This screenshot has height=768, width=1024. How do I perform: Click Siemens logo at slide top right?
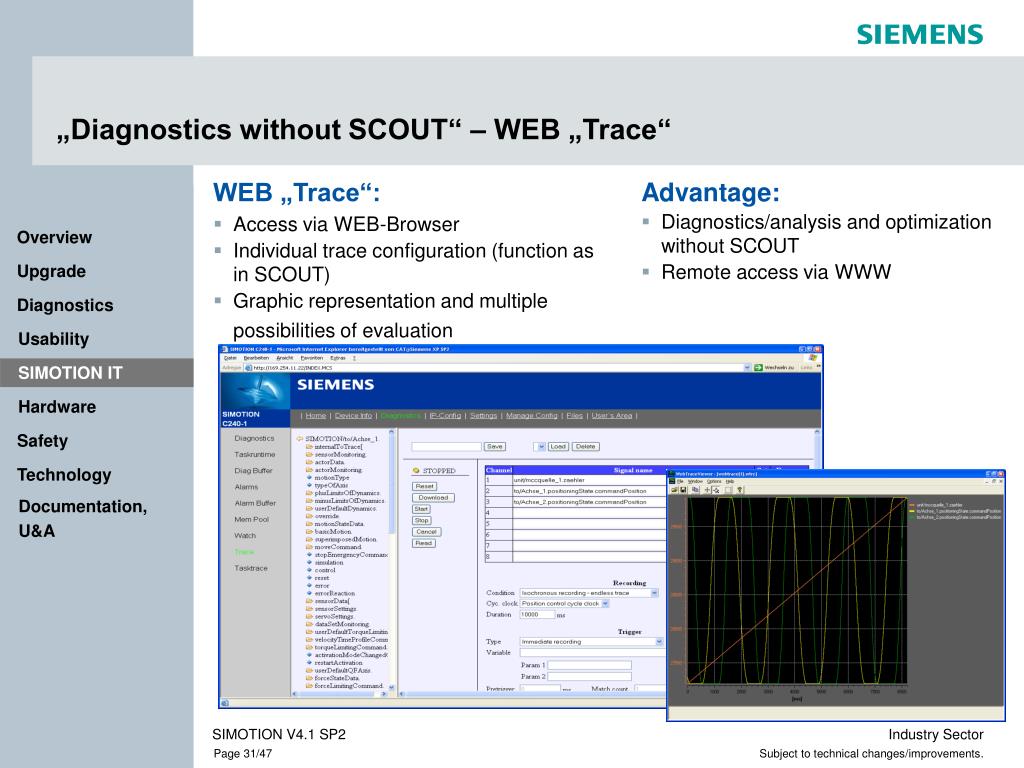pos(920,34)
